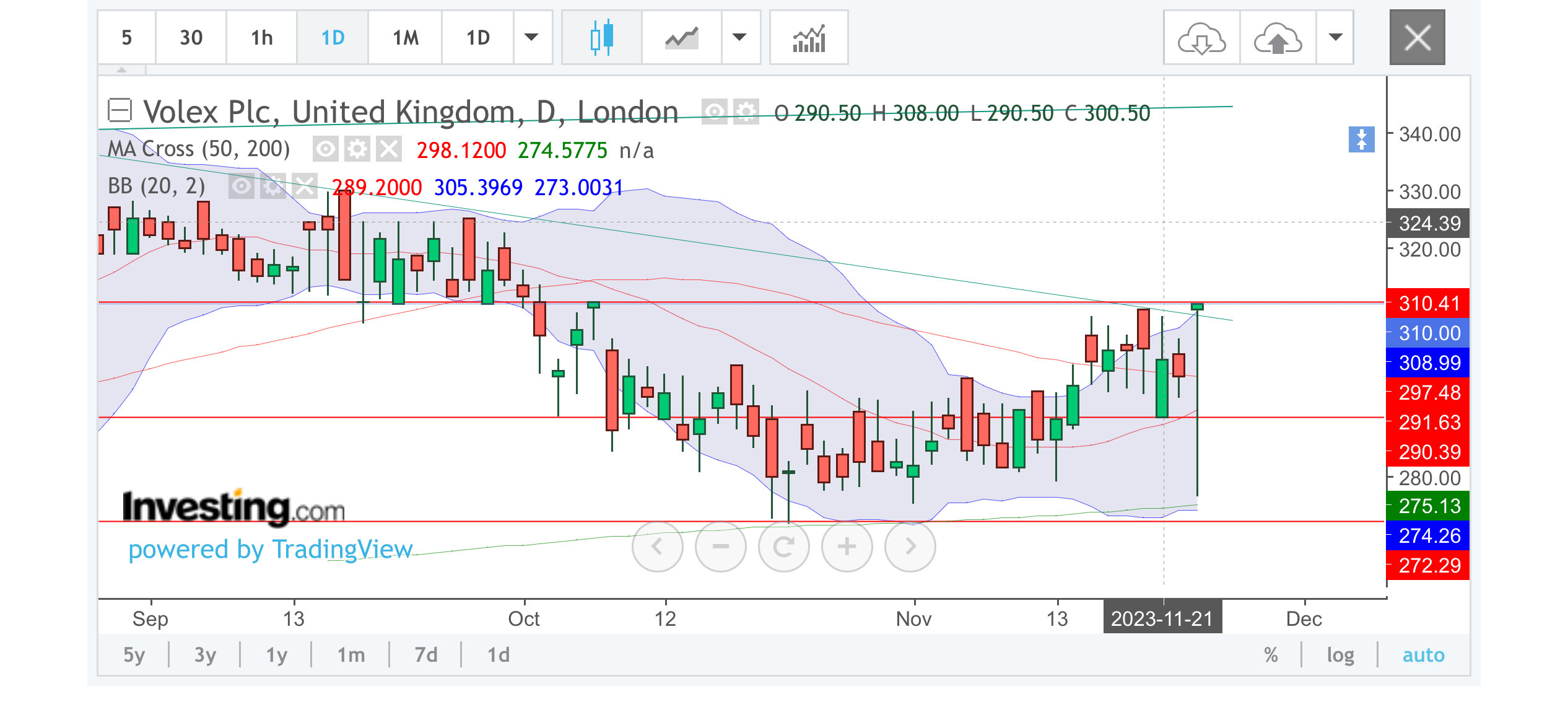The height and width of the screenshot is (725, 1568).
Task: Set date range to 3y
Action: pyautogui.click(x=205, y=655)
